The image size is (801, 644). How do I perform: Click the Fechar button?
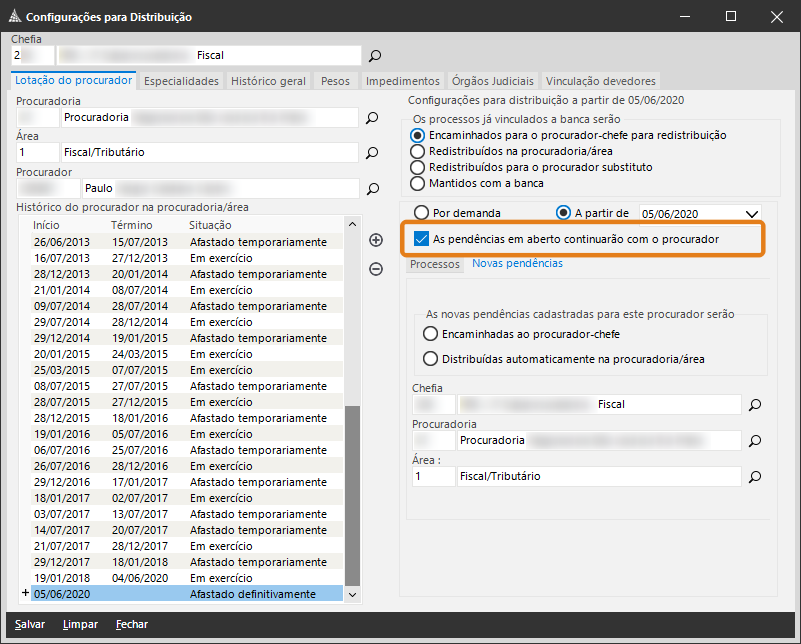(x=132, y=625)
